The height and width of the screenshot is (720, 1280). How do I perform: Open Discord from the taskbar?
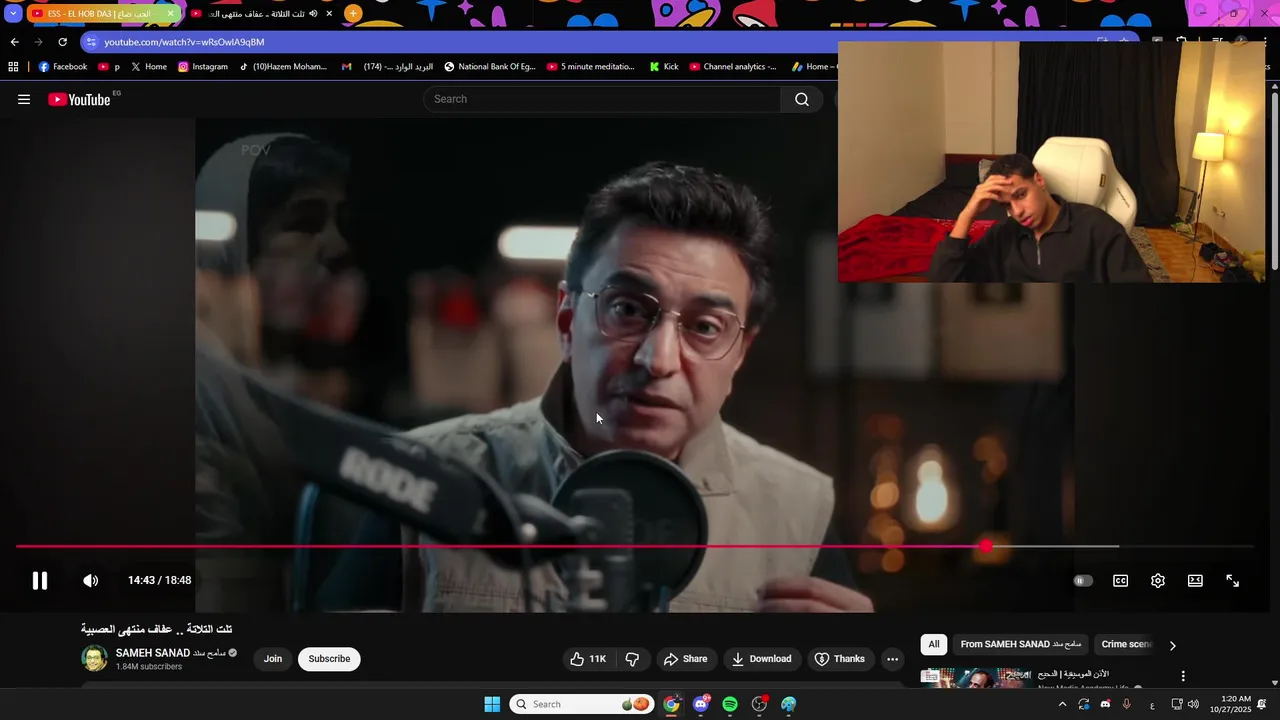tap(701, 704)
